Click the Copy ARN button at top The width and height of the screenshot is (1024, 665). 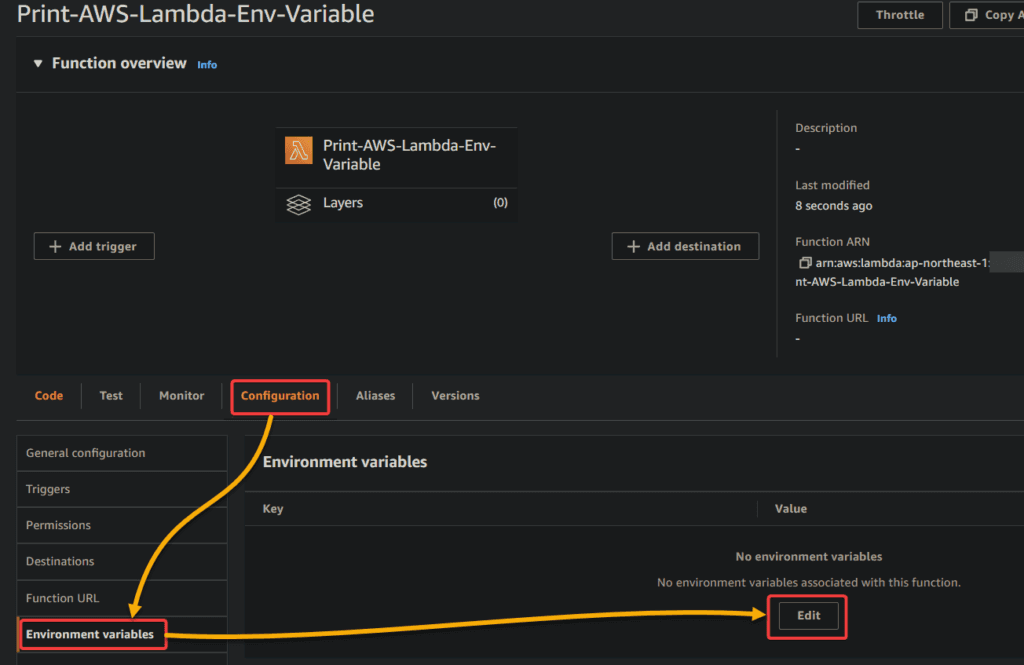coord(987,15)
